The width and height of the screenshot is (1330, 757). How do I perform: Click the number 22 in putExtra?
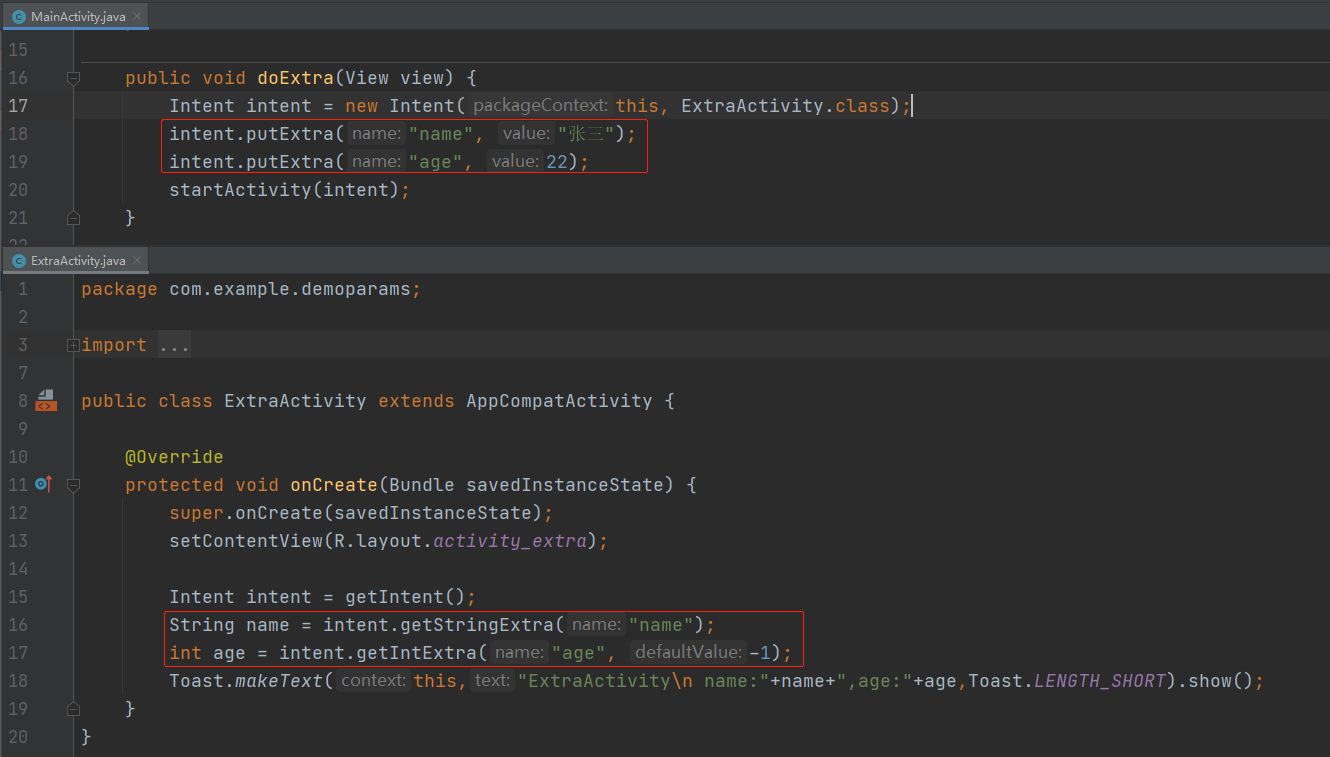pos(557,162)
